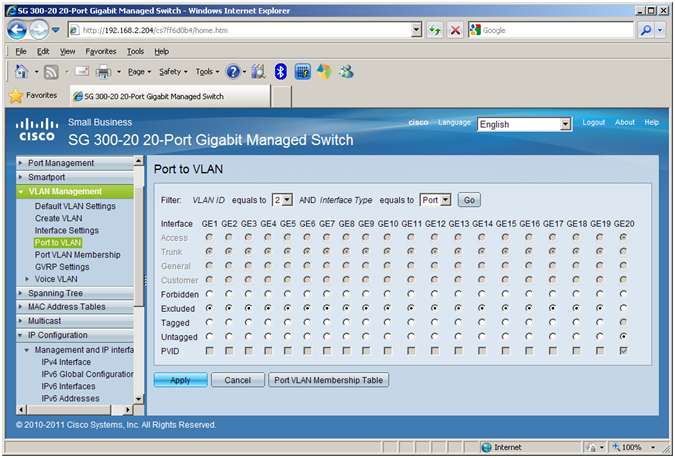Open the View menu
Screen dimensions: 675x458
pos(67,51)
